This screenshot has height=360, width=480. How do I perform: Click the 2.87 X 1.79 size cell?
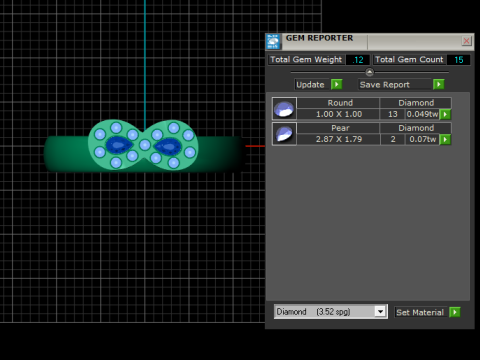(338, 139)
